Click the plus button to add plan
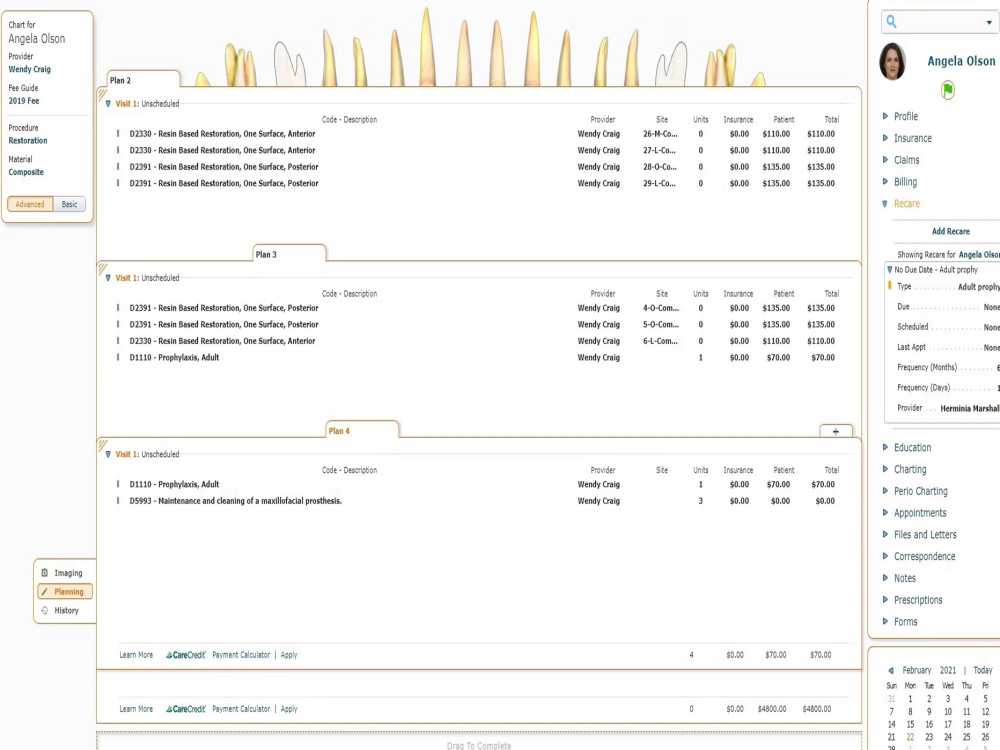This screenshot has height=750, width=1000. pyautogui.click(x=835, y=432)
